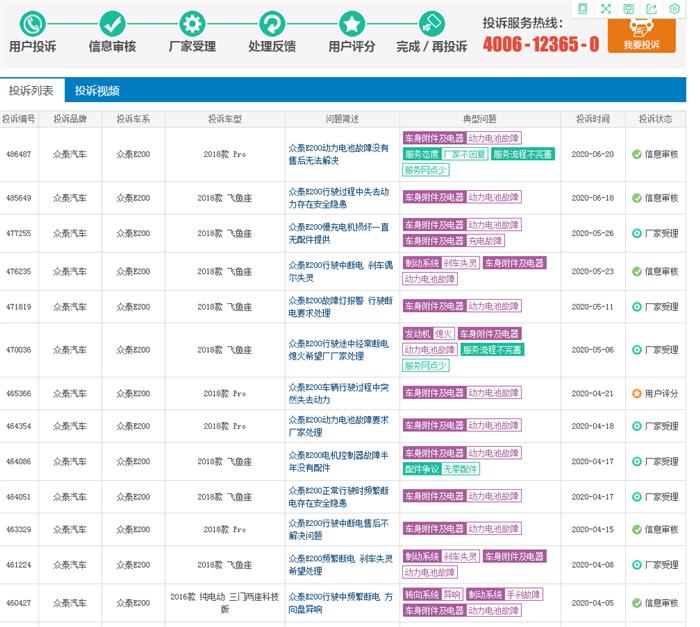Click the status icon for complaint 460427

click(637, 603)
